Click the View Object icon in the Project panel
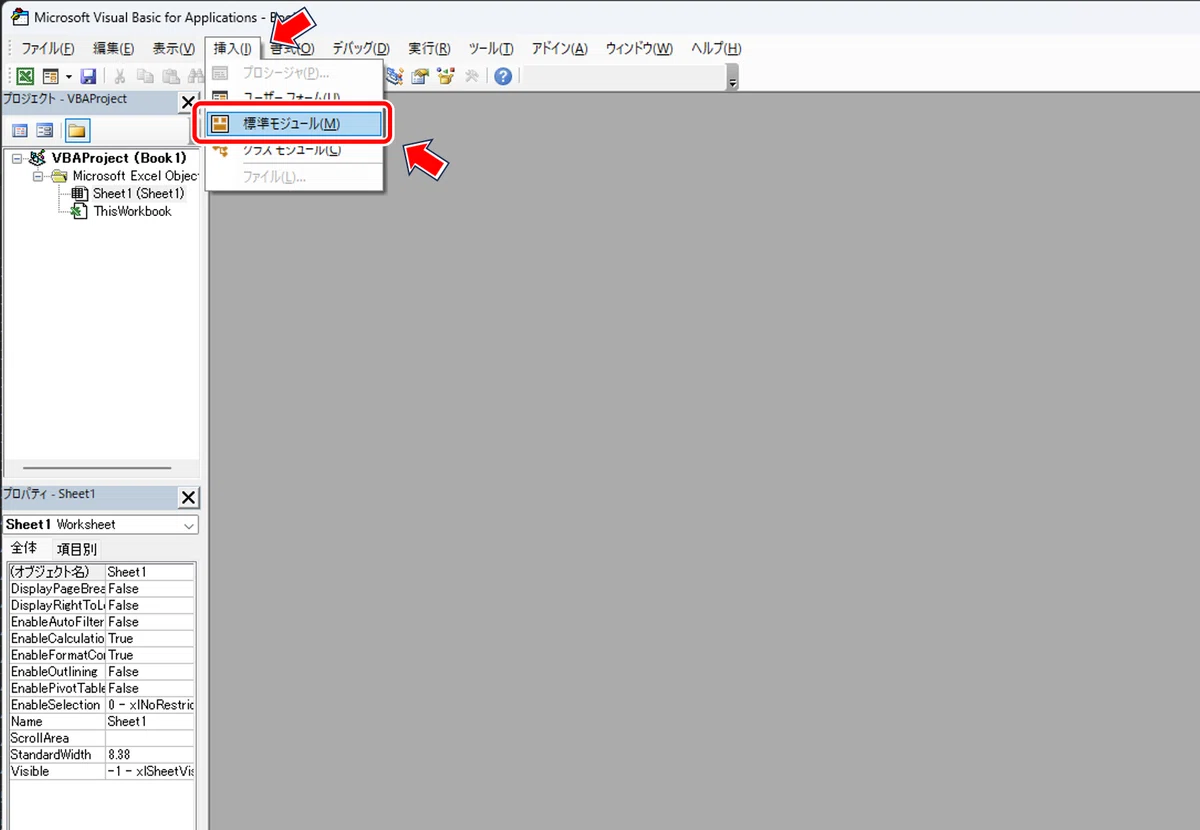The image size is (1200, 830). 44,131
